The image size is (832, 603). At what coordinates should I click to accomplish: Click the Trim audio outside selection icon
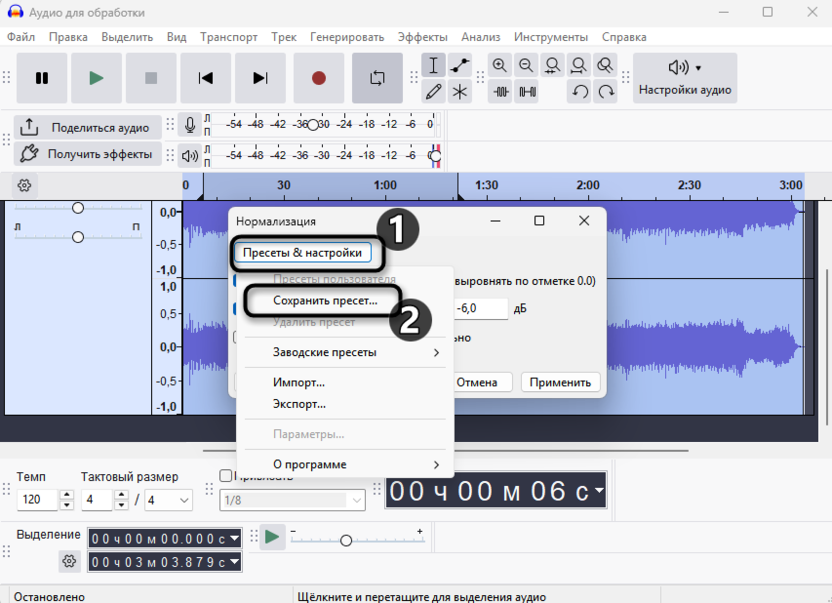[x=500, y=90]
